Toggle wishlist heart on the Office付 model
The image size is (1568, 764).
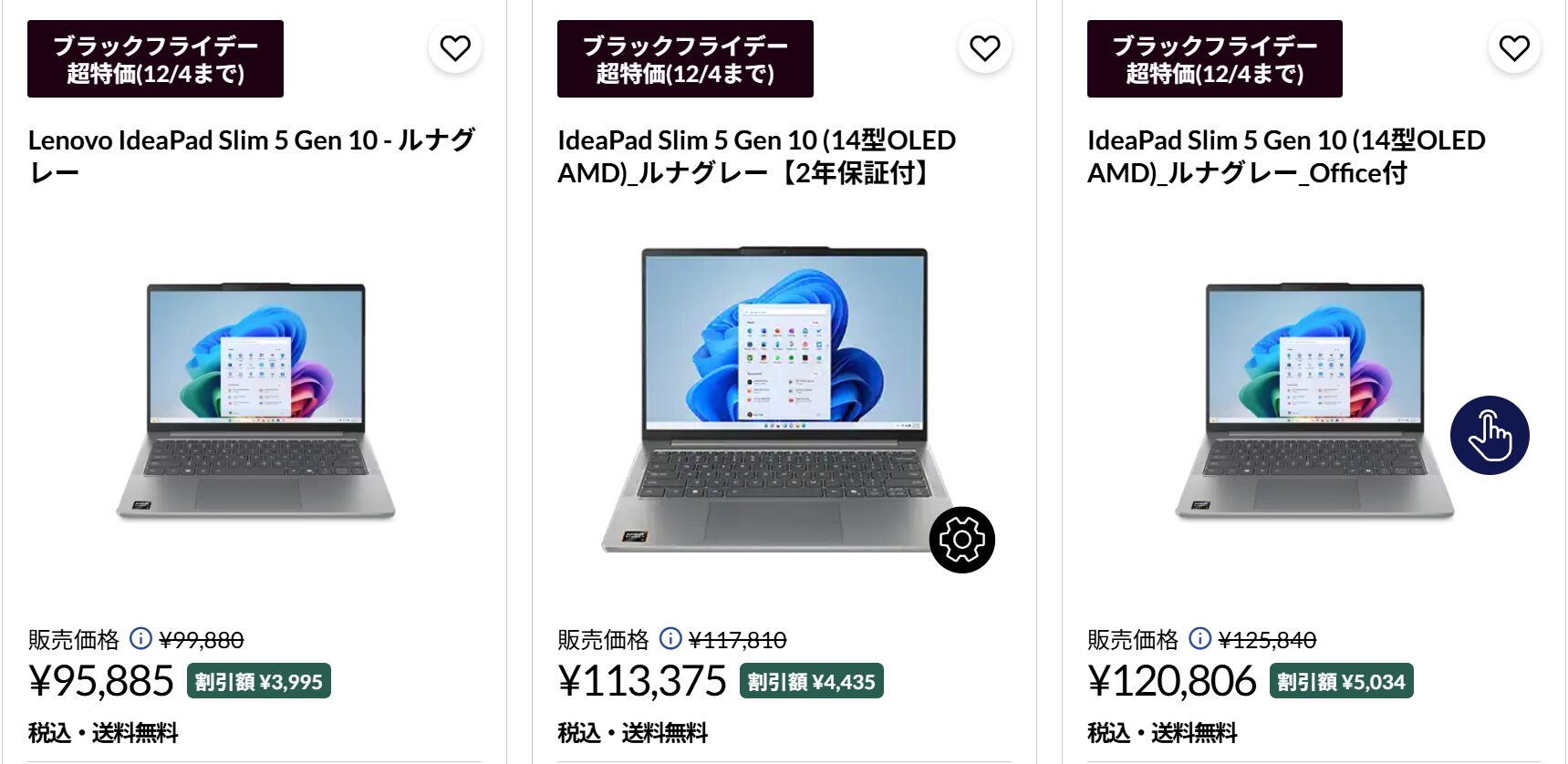(1513, 47)
